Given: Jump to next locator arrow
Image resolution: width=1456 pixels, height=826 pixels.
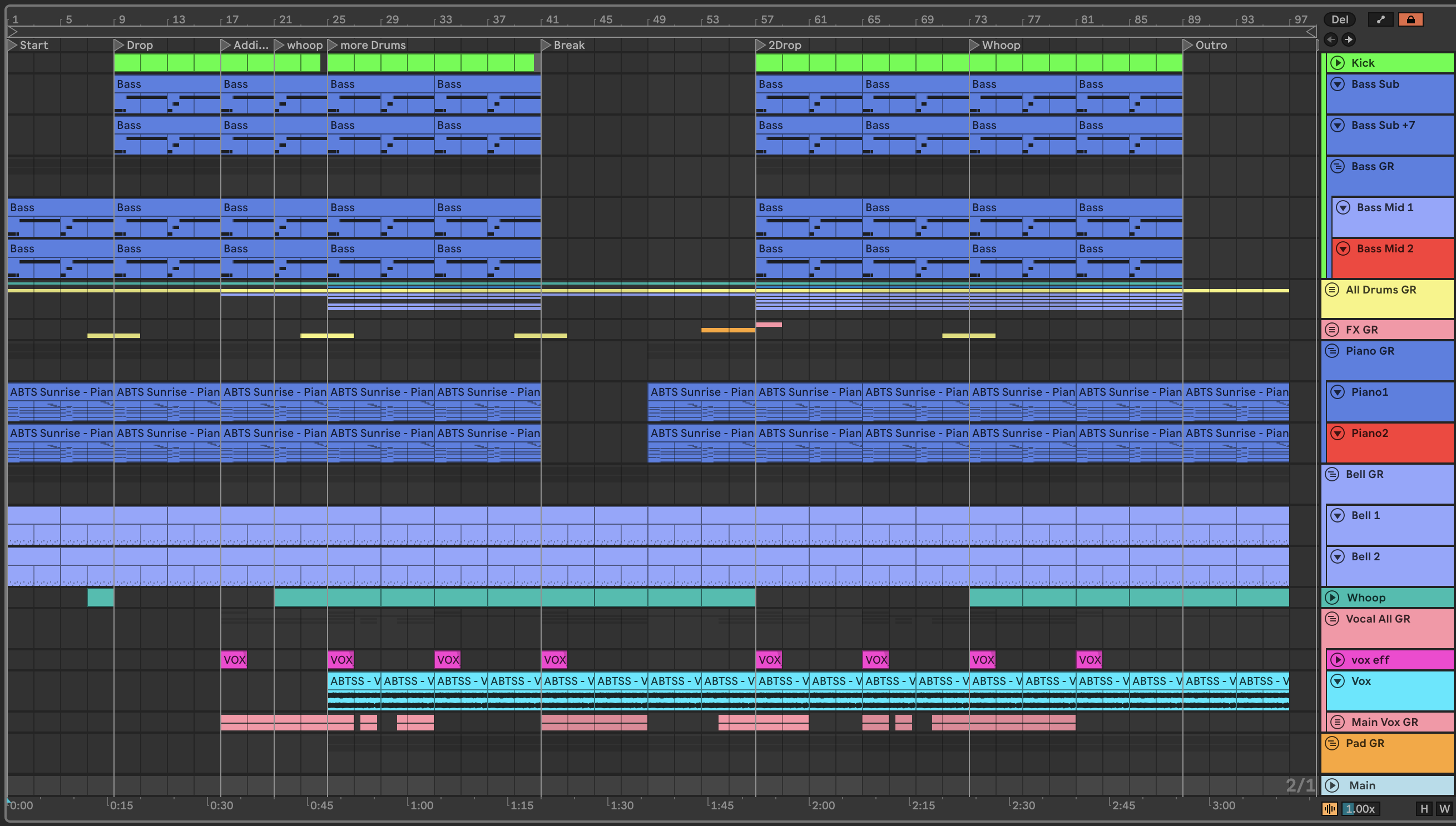Looking at the screenshot, I should point(1349,39).
